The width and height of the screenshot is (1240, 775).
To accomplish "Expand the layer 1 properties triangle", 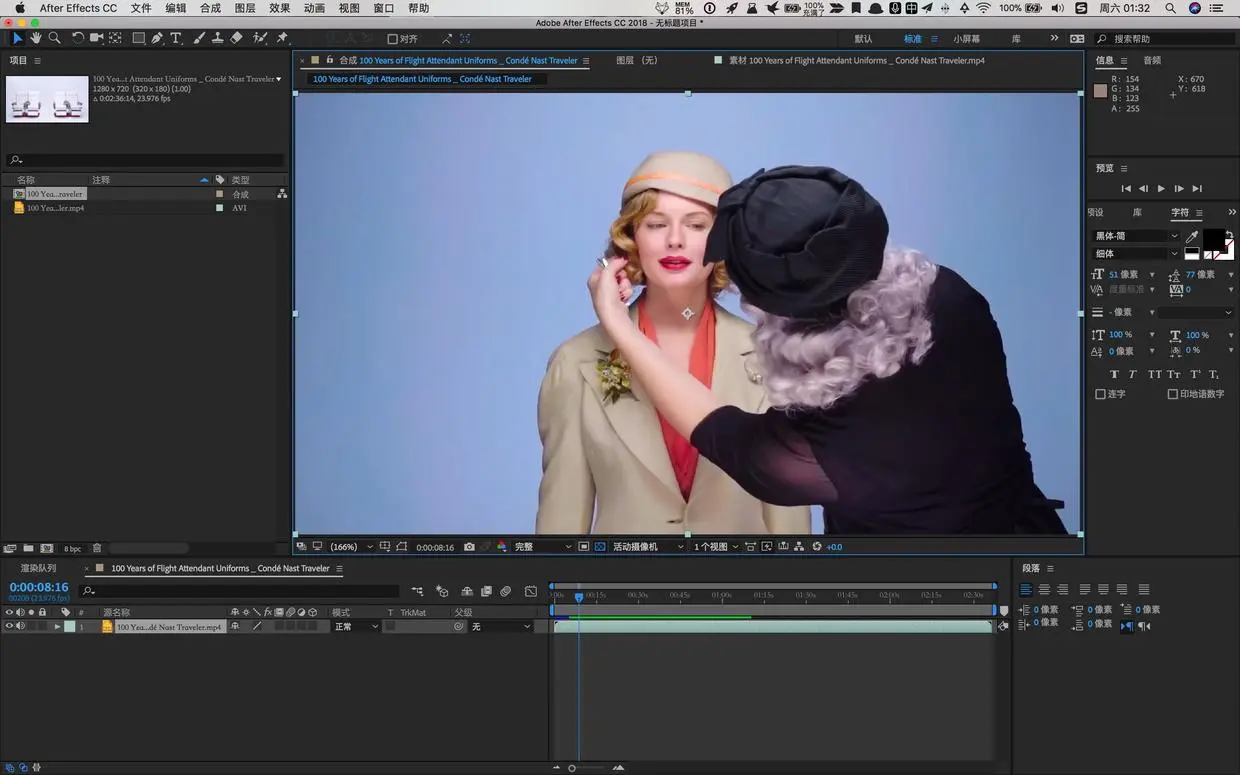I will (57, 627).
